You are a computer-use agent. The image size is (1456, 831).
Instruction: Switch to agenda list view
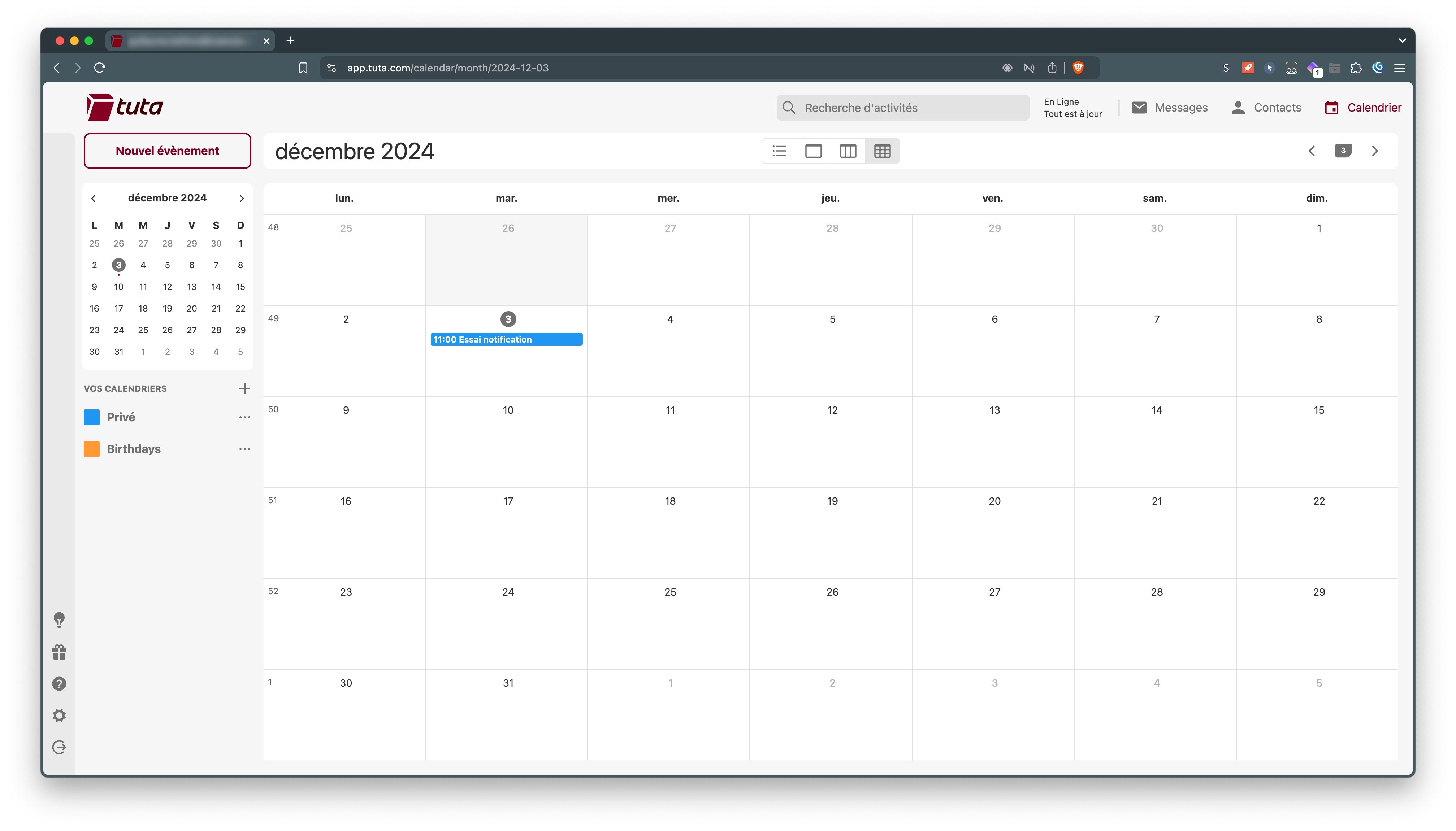[779, 151]
